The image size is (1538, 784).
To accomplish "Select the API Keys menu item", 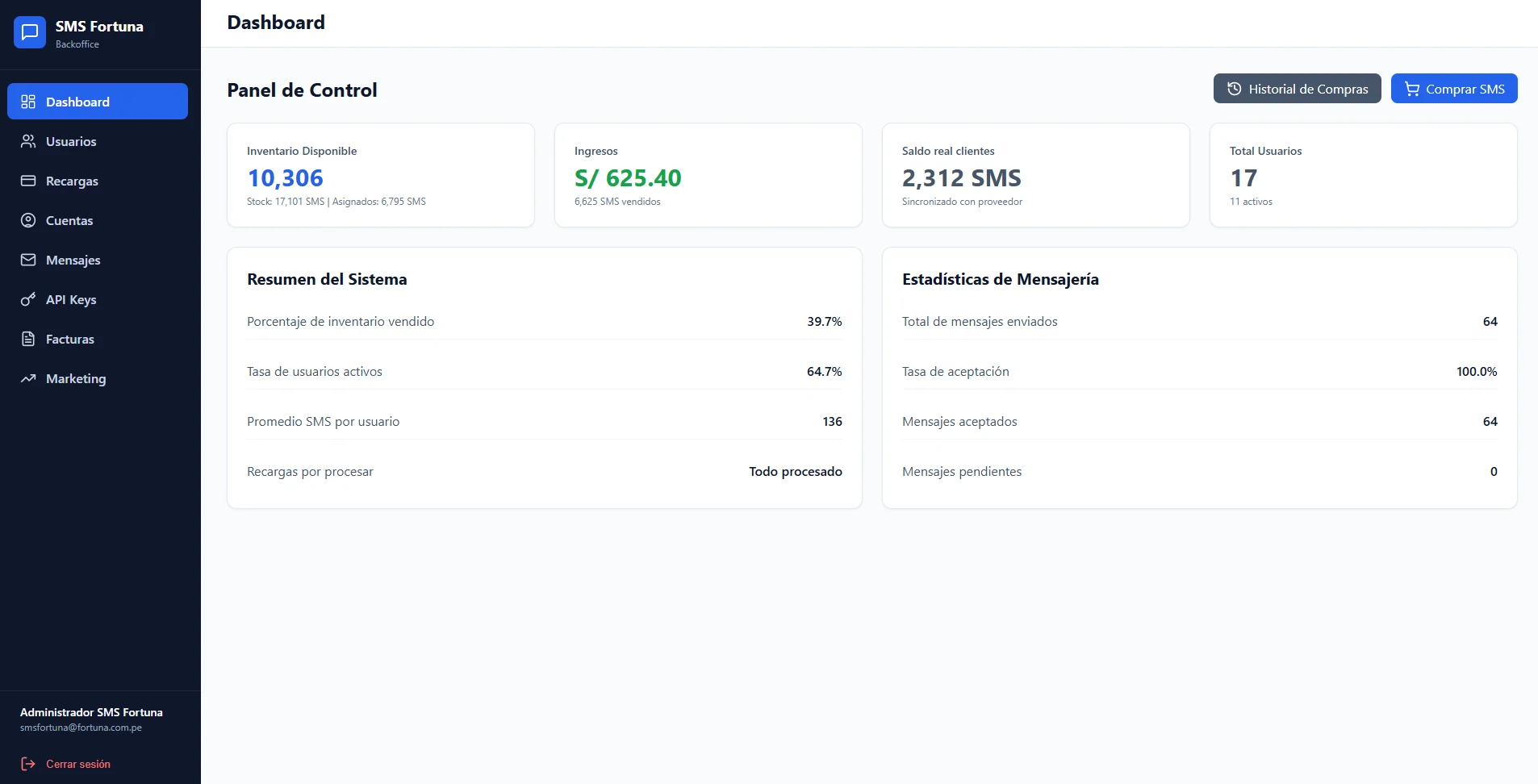I will click(x=98, y=299).
